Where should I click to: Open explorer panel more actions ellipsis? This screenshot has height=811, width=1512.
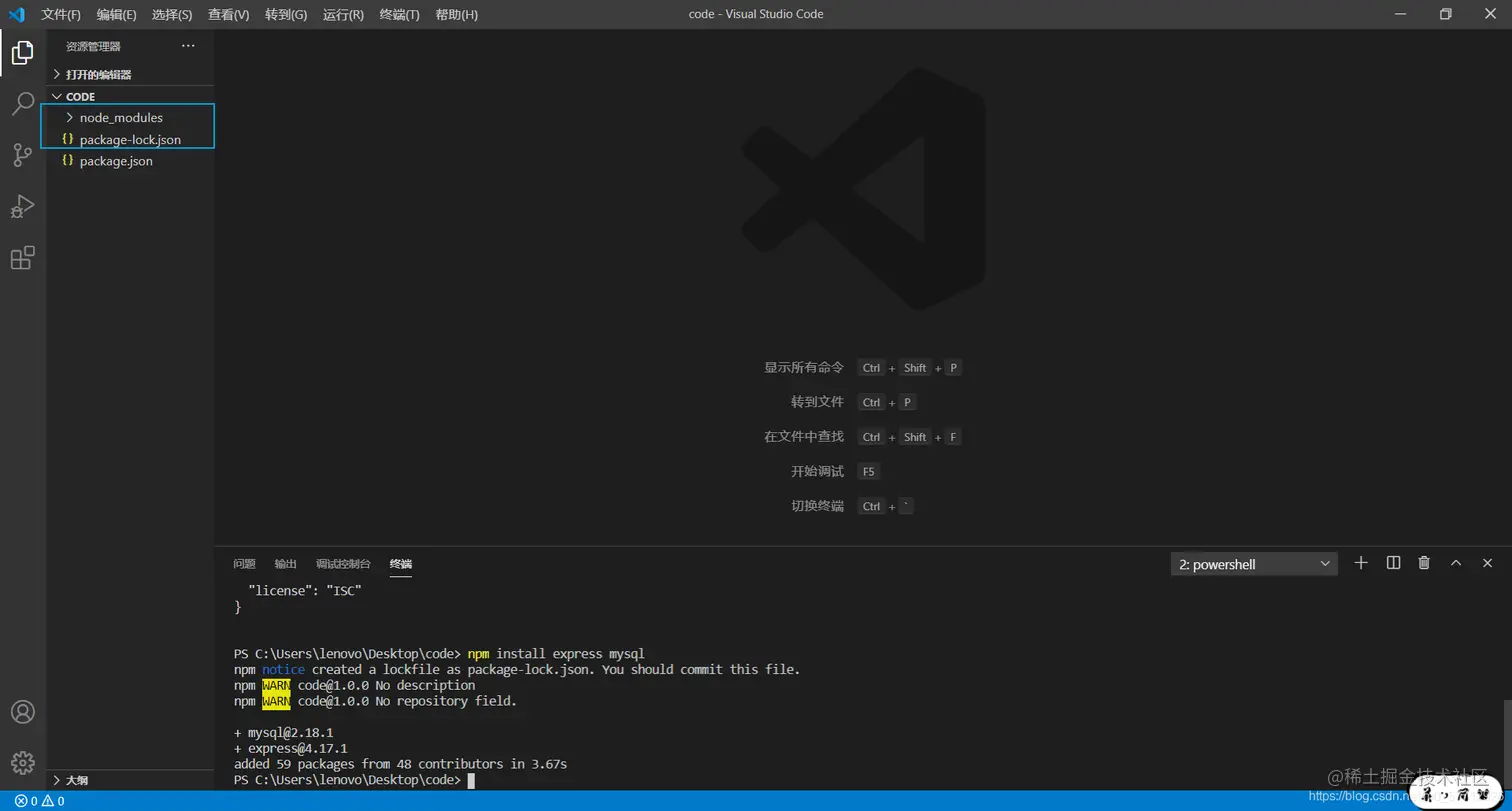[x=188, y=46]
